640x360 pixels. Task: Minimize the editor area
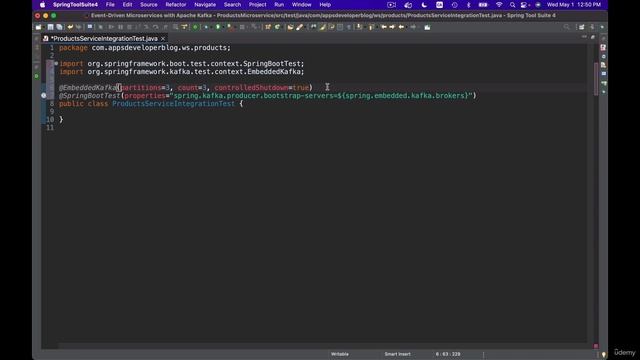[x=584, y=37]
